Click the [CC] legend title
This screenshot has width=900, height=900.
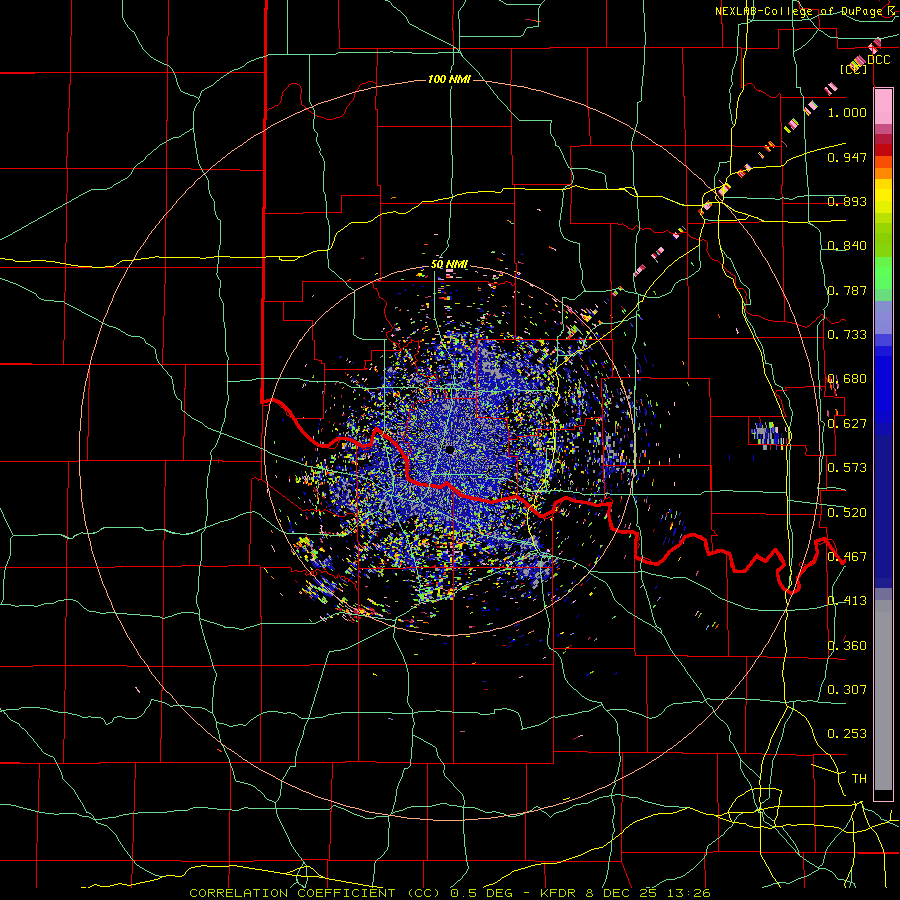[x=854, y=69]
